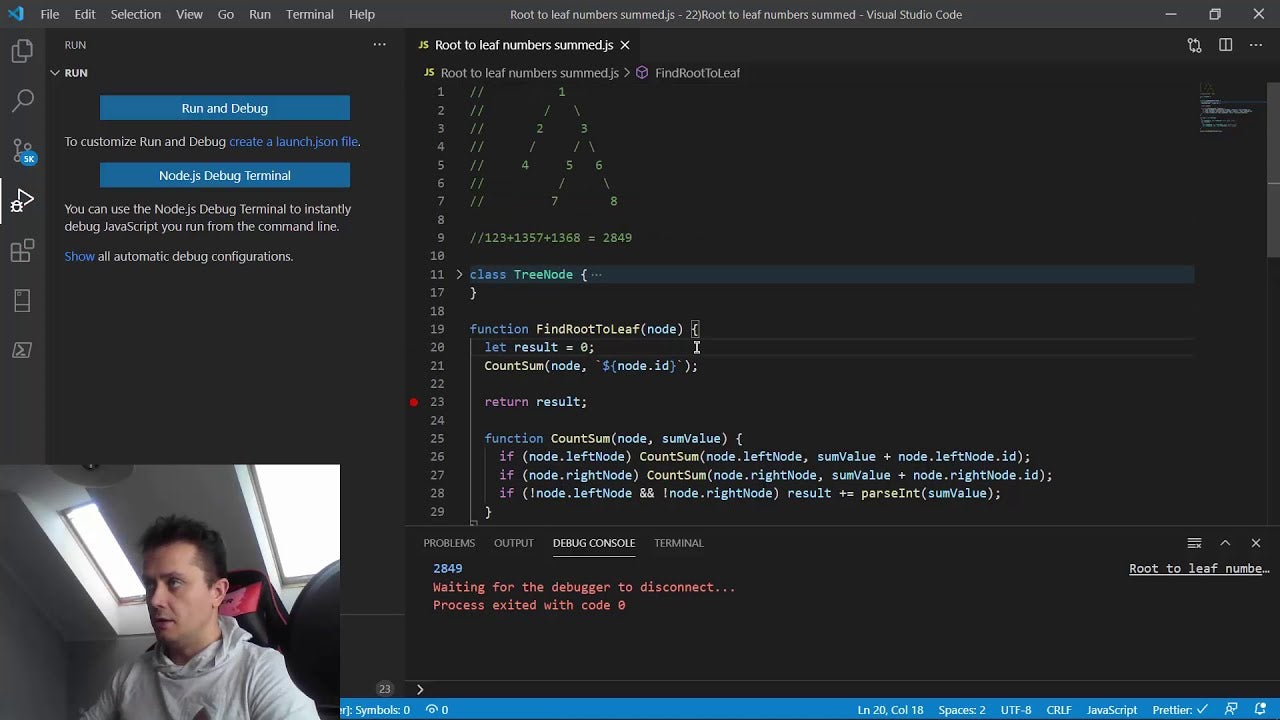
Task: Open the Explorer view in activity bar
Action: [x=22, y=51]
